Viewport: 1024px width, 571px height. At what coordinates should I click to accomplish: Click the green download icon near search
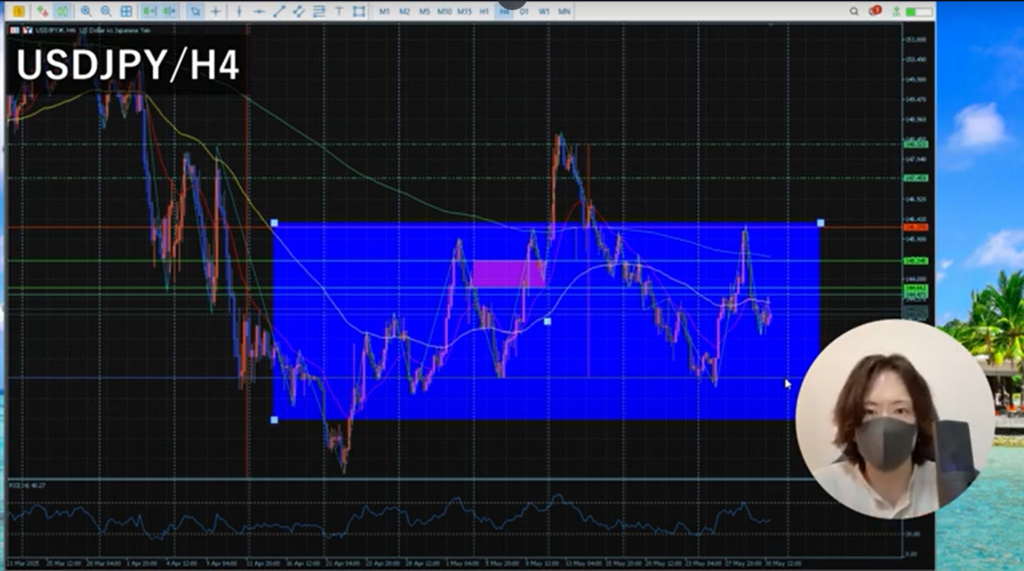coord(897,11)
